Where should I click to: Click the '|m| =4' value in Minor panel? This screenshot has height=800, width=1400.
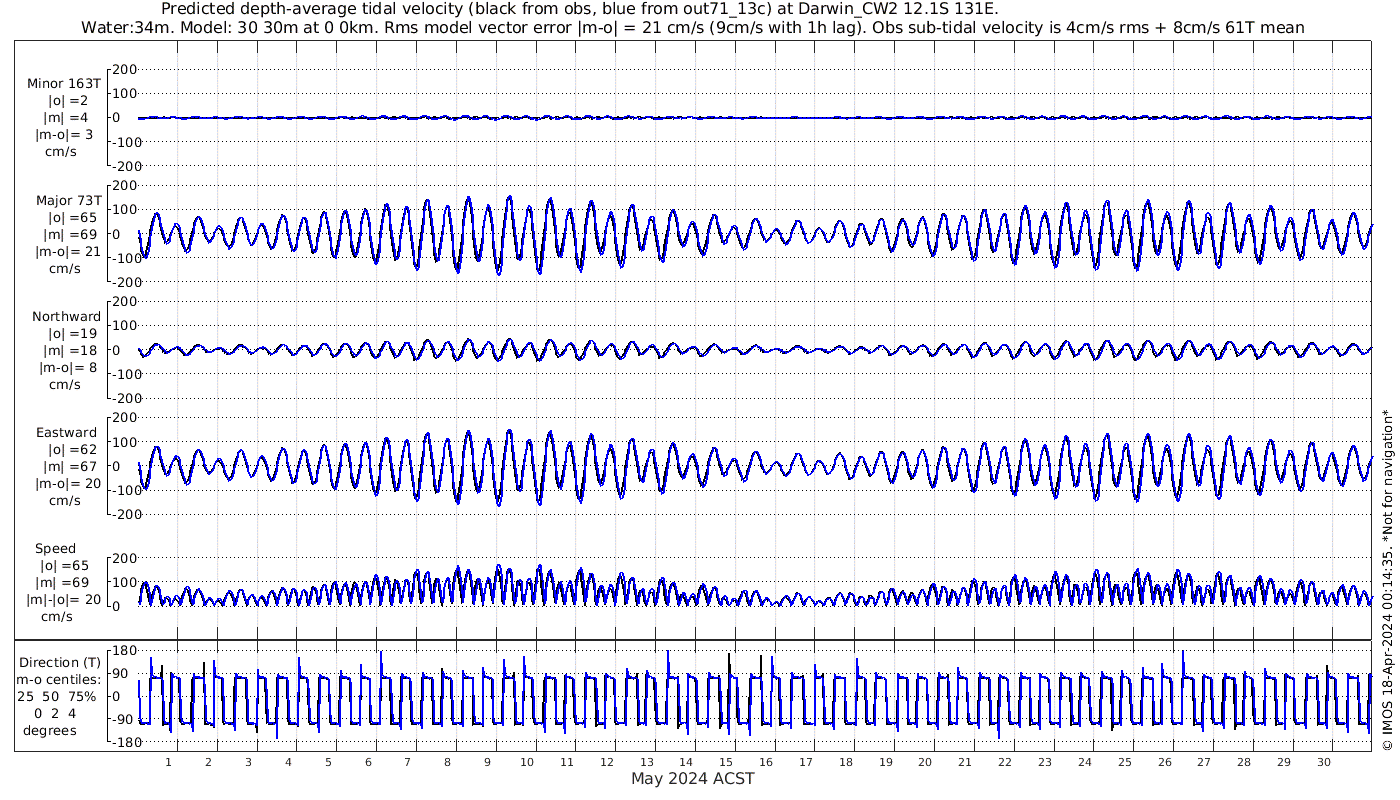[68, 118]
